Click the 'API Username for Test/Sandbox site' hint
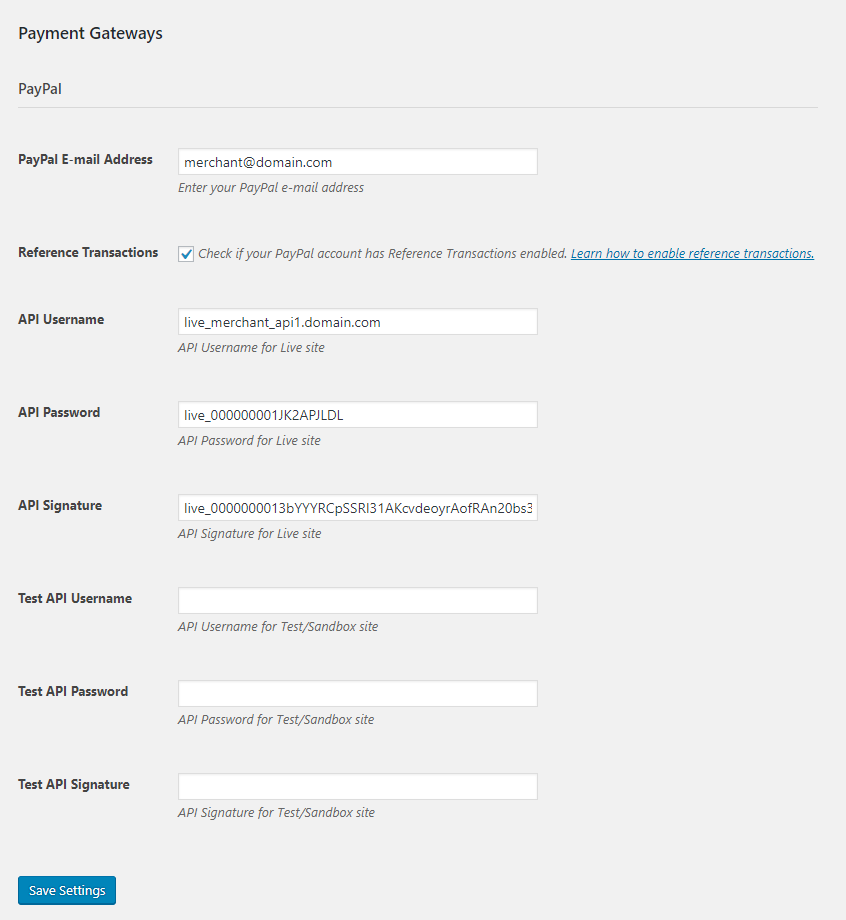The height and width of the screenshot is (920, 846). pos(278,627)
